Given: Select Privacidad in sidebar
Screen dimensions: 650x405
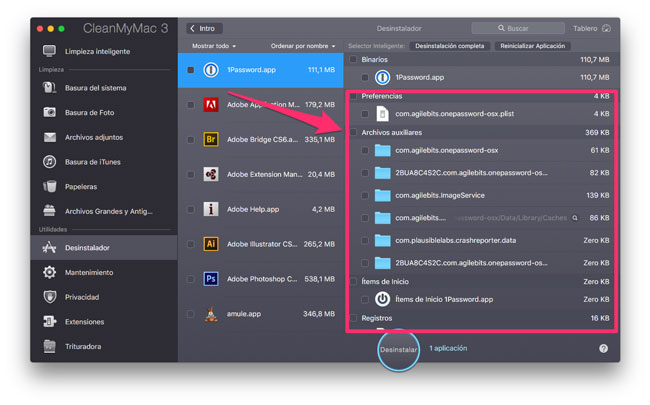Looking at the screenshot, I should pos(104,297).
